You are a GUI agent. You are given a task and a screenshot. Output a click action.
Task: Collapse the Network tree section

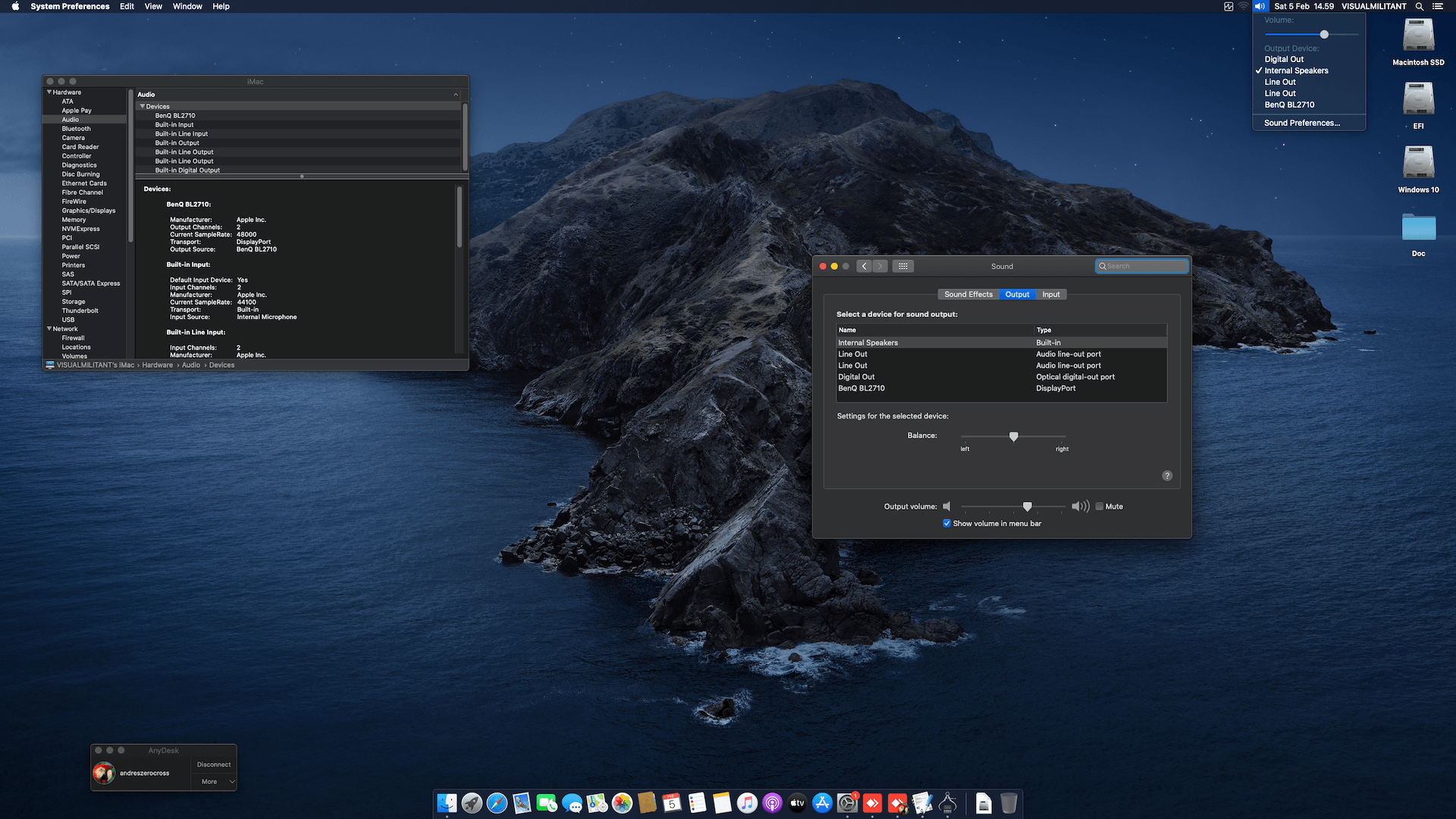(49, 329)
